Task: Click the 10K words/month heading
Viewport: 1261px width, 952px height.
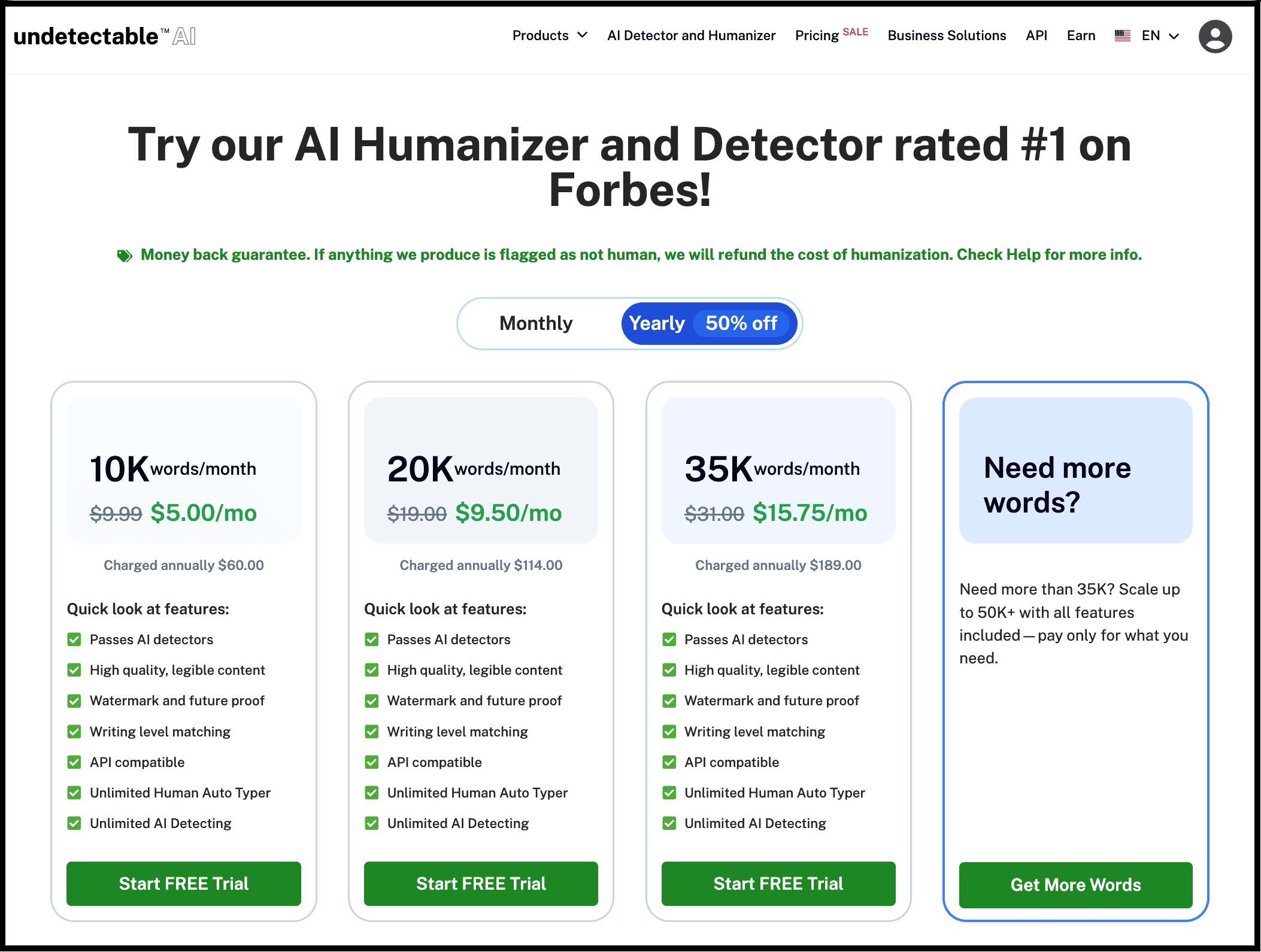Action: (173, 469)
